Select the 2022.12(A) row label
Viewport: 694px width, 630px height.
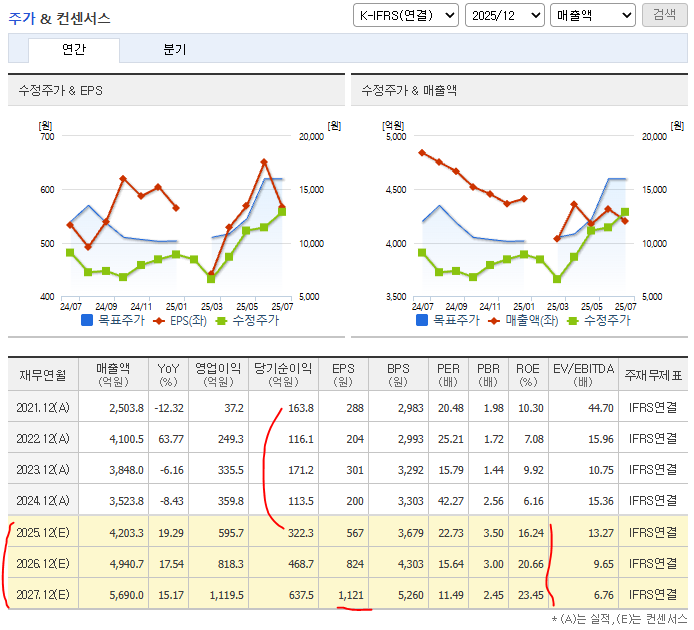[x=43, y=438]
